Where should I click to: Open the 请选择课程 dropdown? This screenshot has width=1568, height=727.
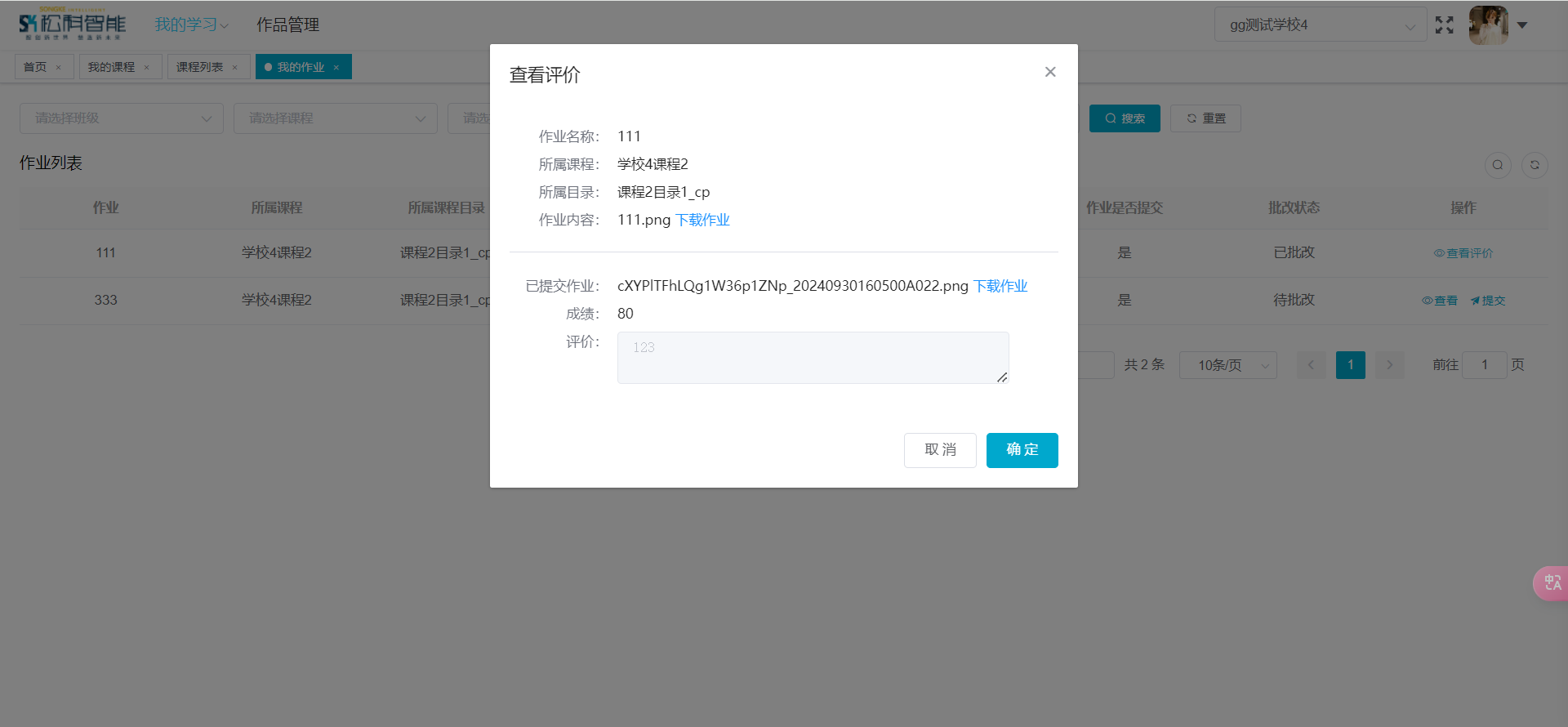pyautogui.click(x=335, y=118)
